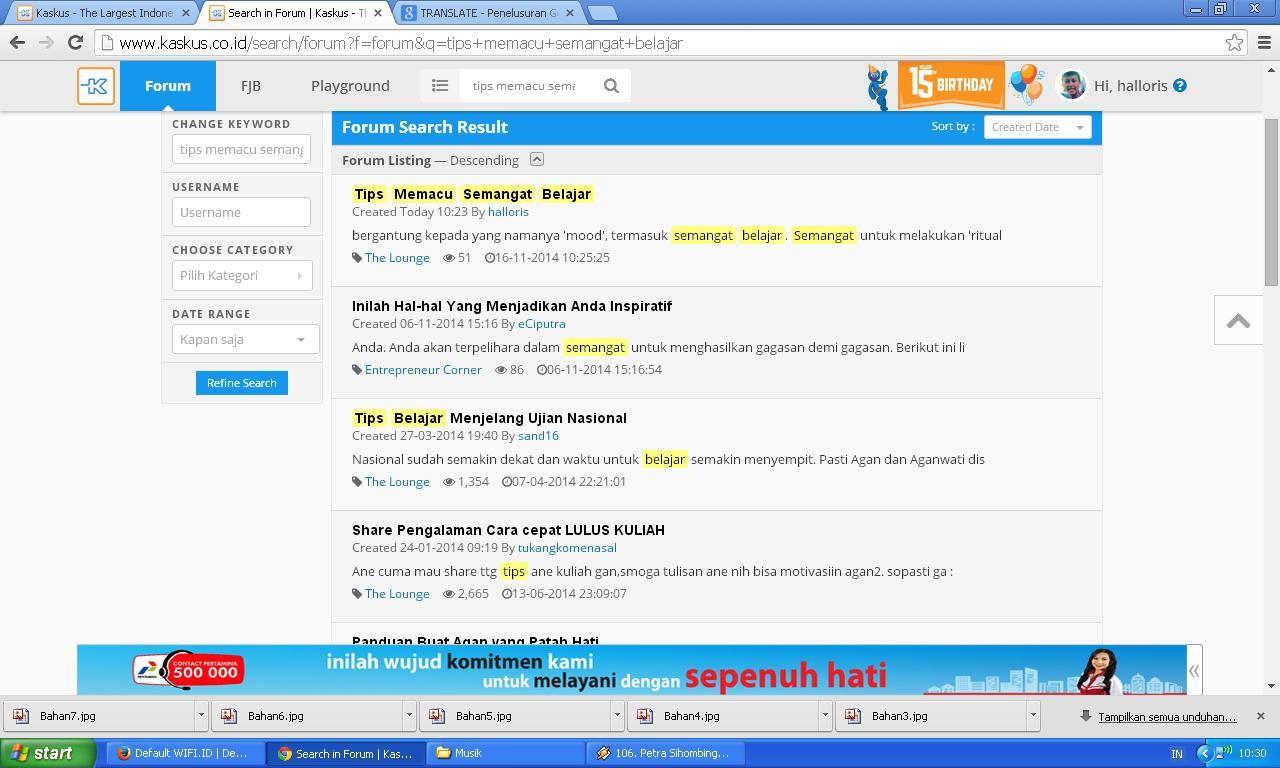Open the Musik folder in the taskbar
This screenshot has width=1280, height=768.
(x=506, y=754)
